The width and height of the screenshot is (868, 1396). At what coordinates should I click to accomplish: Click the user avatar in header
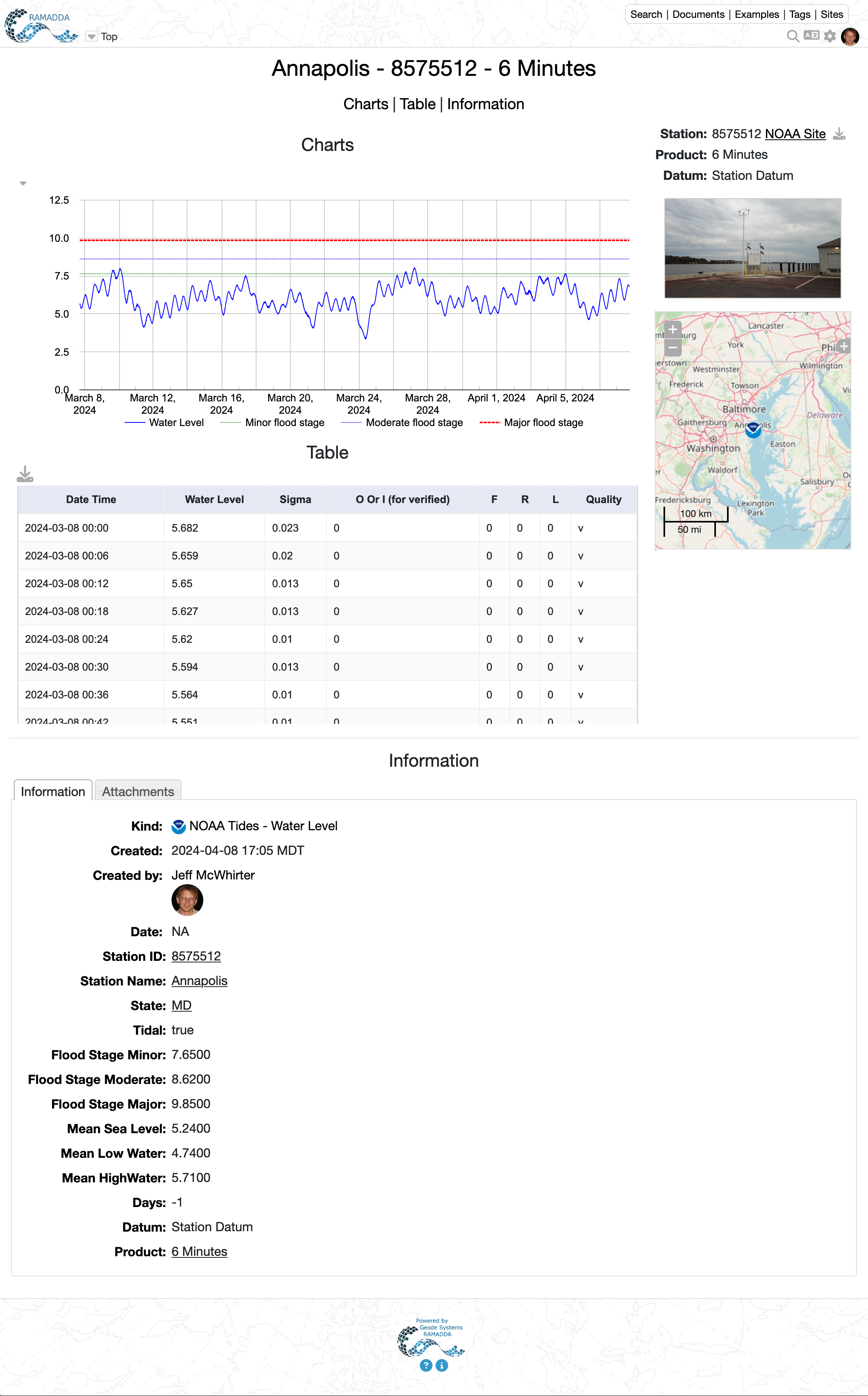pos(850,36)
